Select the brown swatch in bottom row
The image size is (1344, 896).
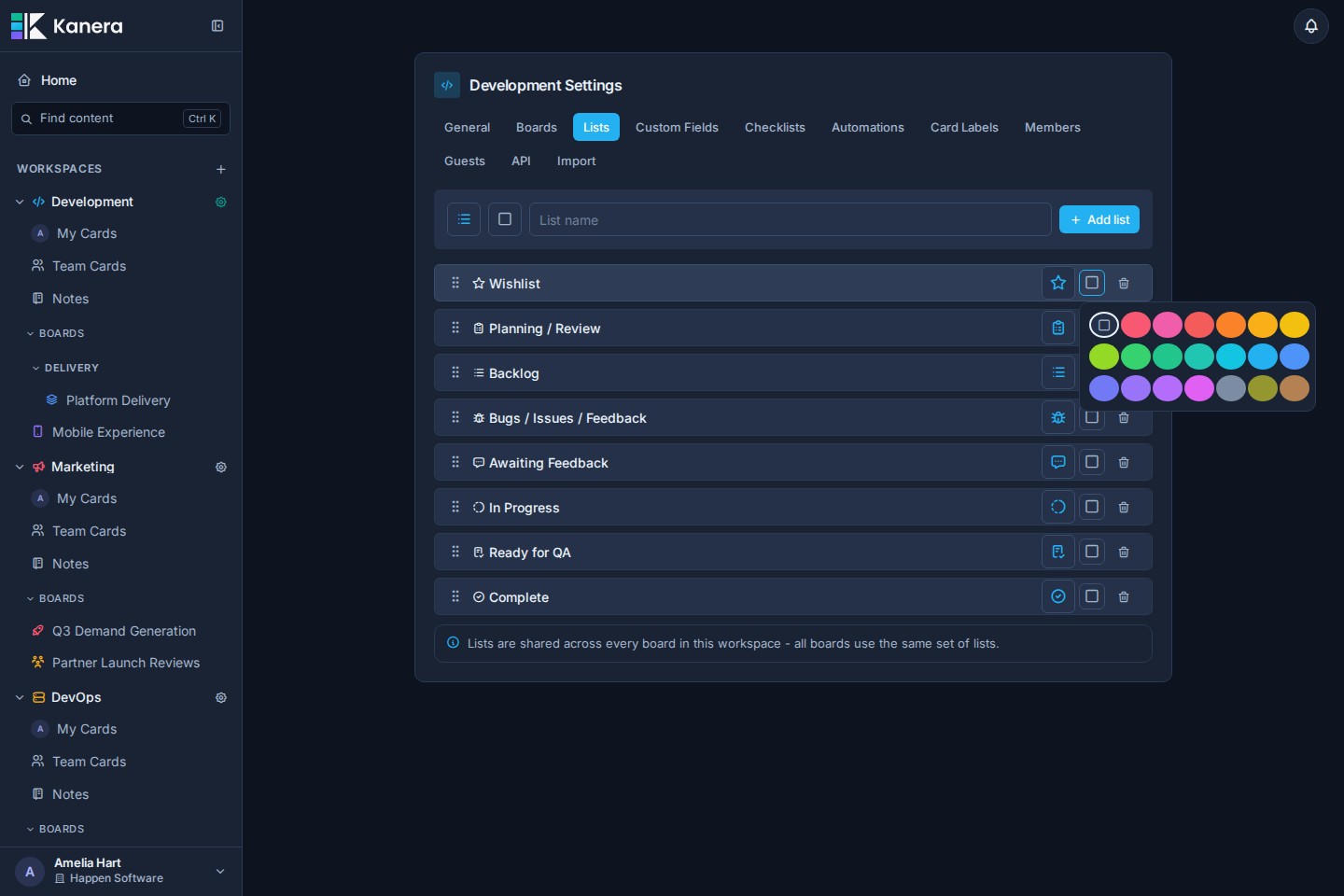[x=1295, y=388]
